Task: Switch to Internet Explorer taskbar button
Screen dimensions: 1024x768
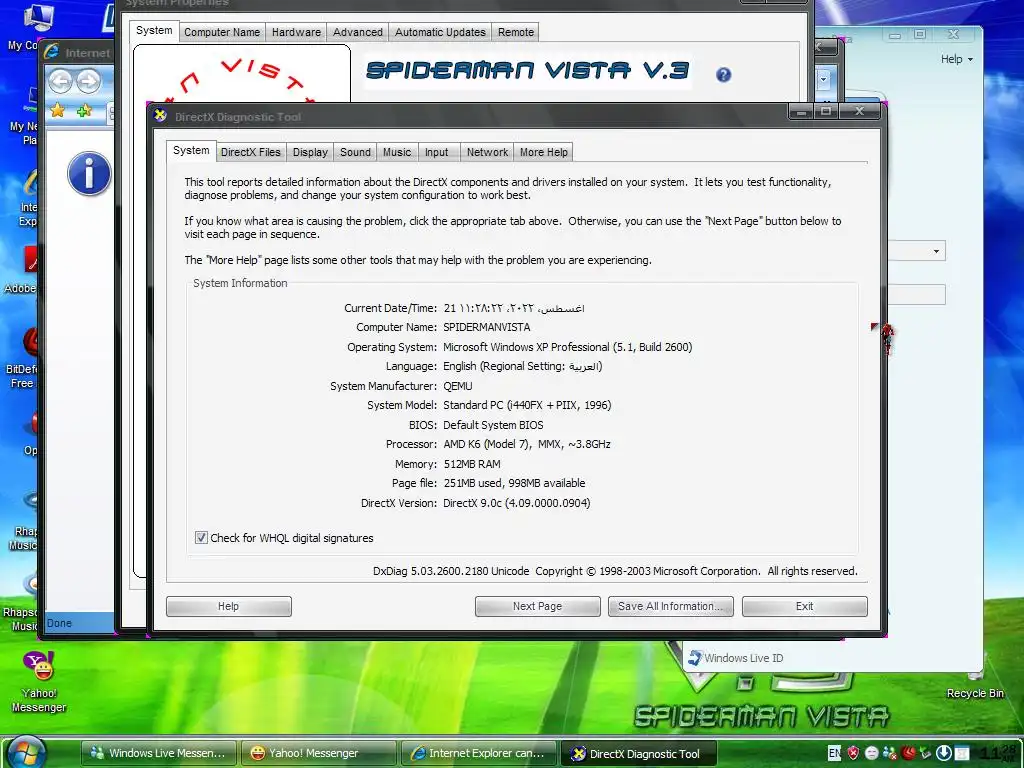Action: click(x=478, y=753)
